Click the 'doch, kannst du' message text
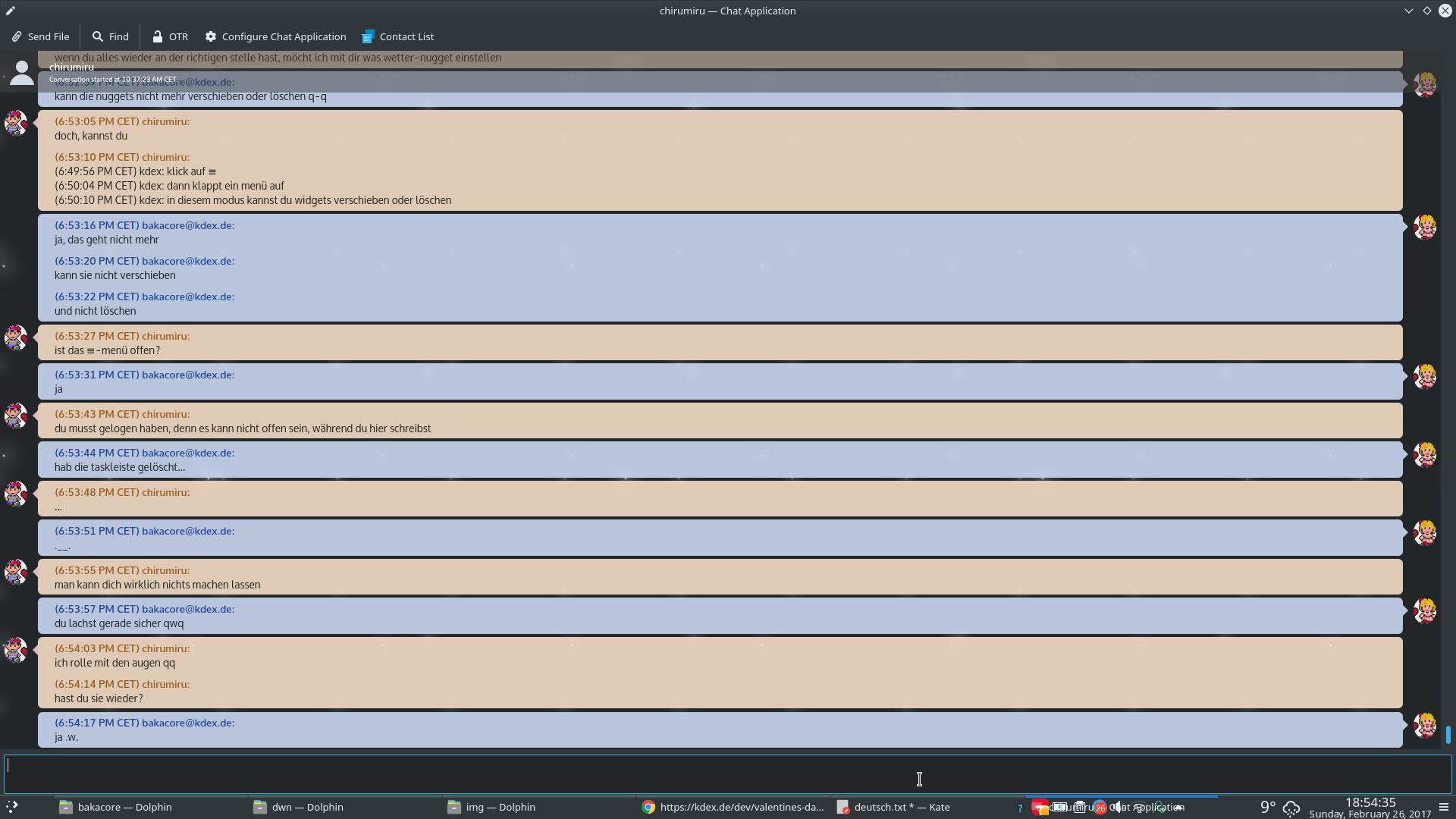Image resolution: width=1456 pixels, height=819 pixels. pyautogui.click(x=91, y=136)
